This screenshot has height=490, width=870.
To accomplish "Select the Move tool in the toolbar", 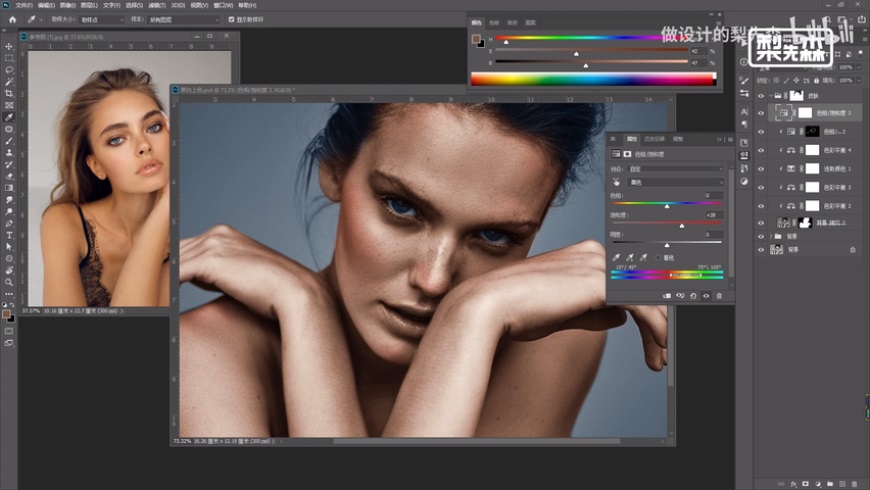I will 9,46.
